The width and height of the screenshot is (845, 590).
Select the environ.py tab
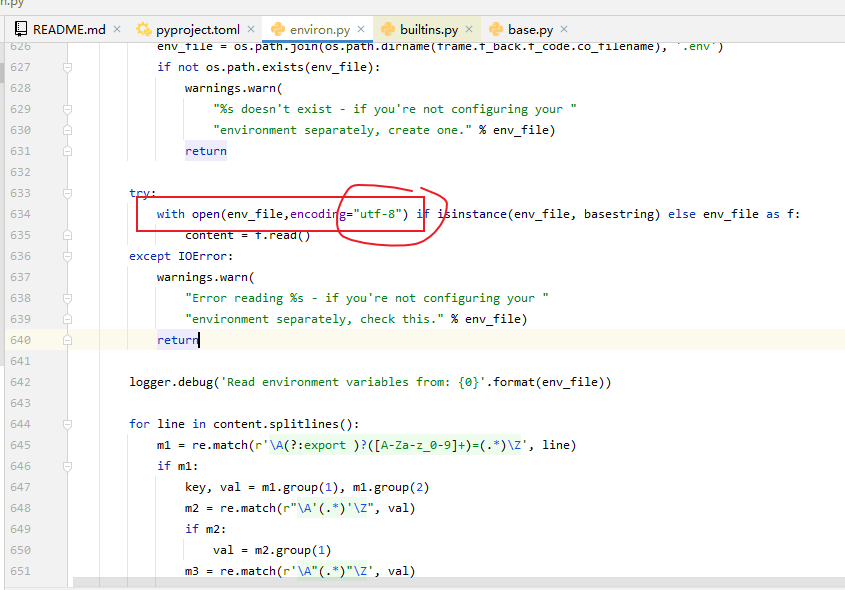318,29
